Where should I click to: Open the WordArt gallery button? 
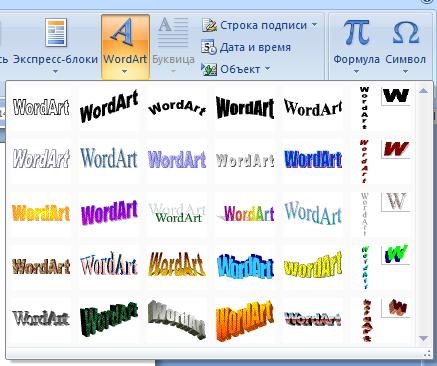(125, 47)
